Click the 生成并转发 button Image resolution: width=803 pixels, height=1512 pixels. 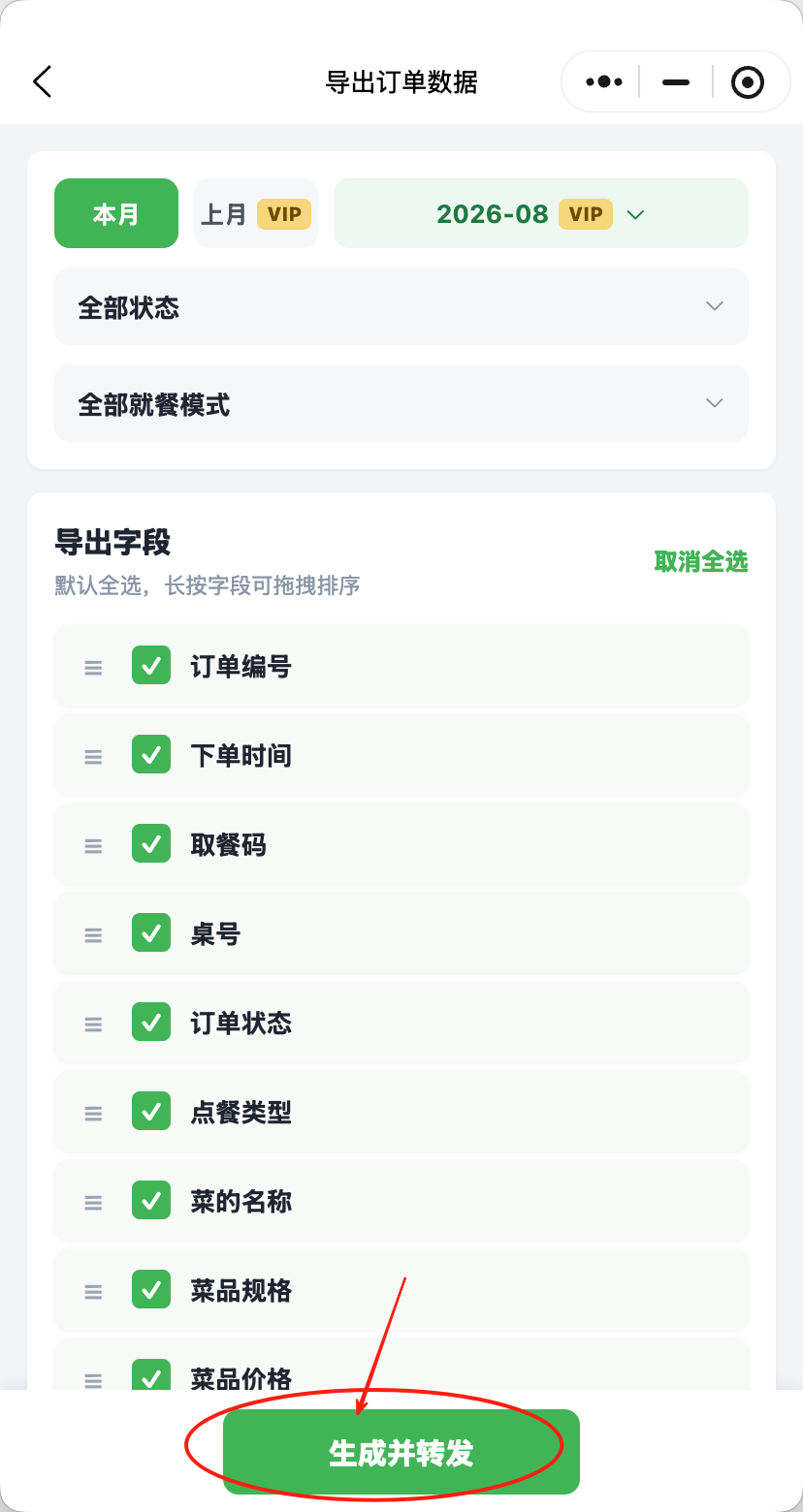pos(401,1452)
